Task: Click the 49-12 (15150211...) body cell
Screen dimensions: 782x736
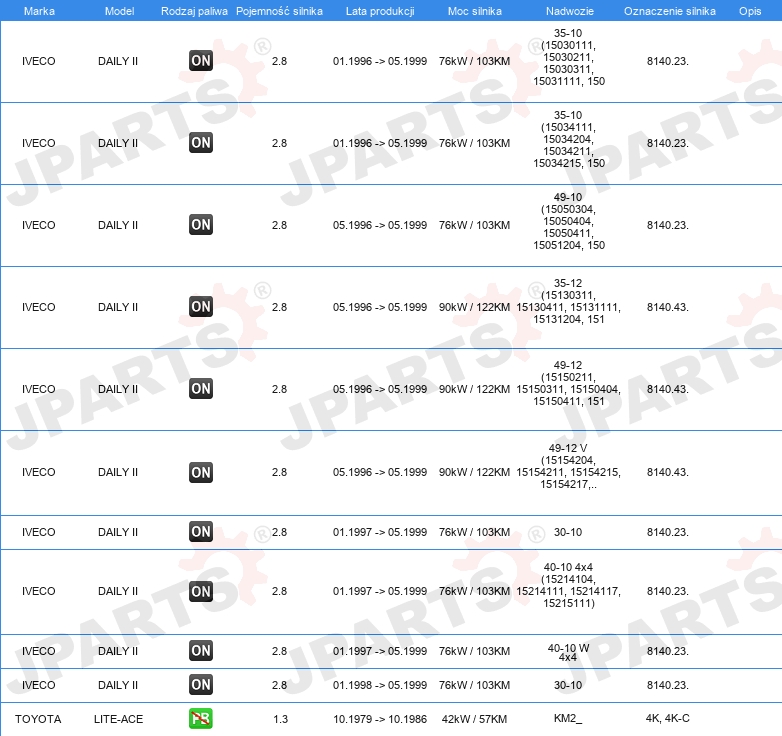Action: tap(569, 383)
